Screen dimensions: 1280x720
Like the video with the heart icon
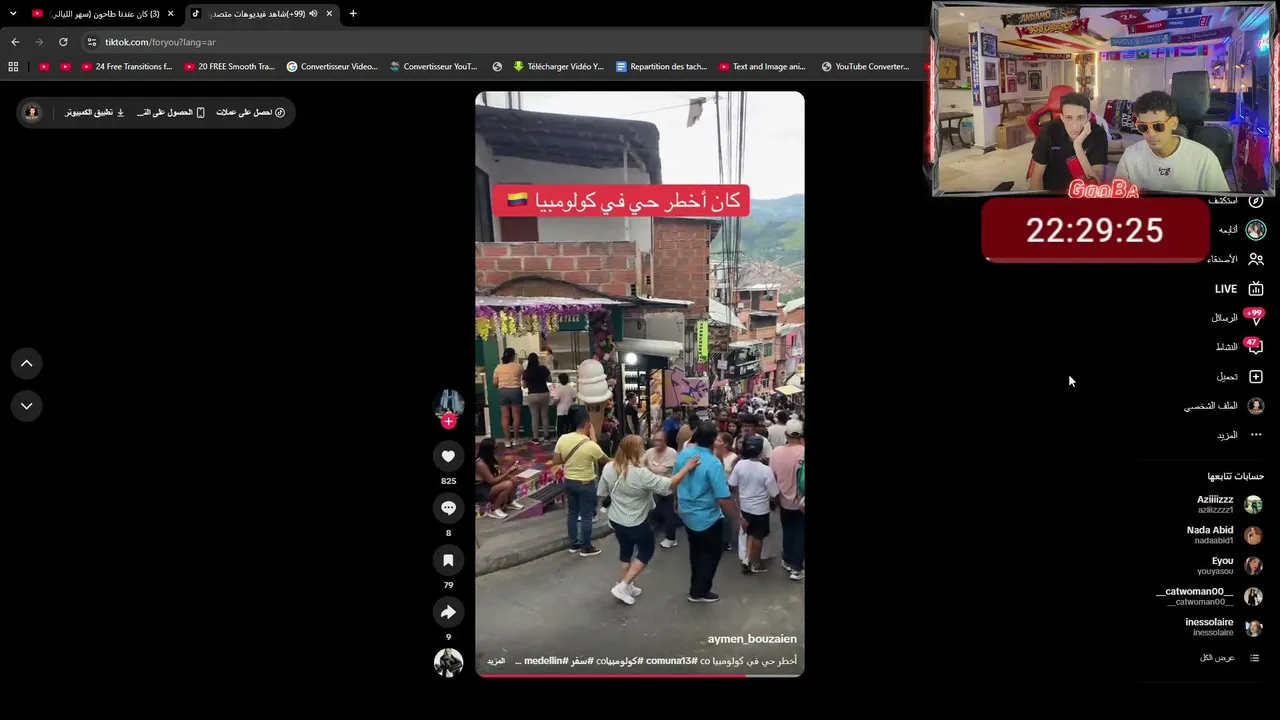coord(448,456)
